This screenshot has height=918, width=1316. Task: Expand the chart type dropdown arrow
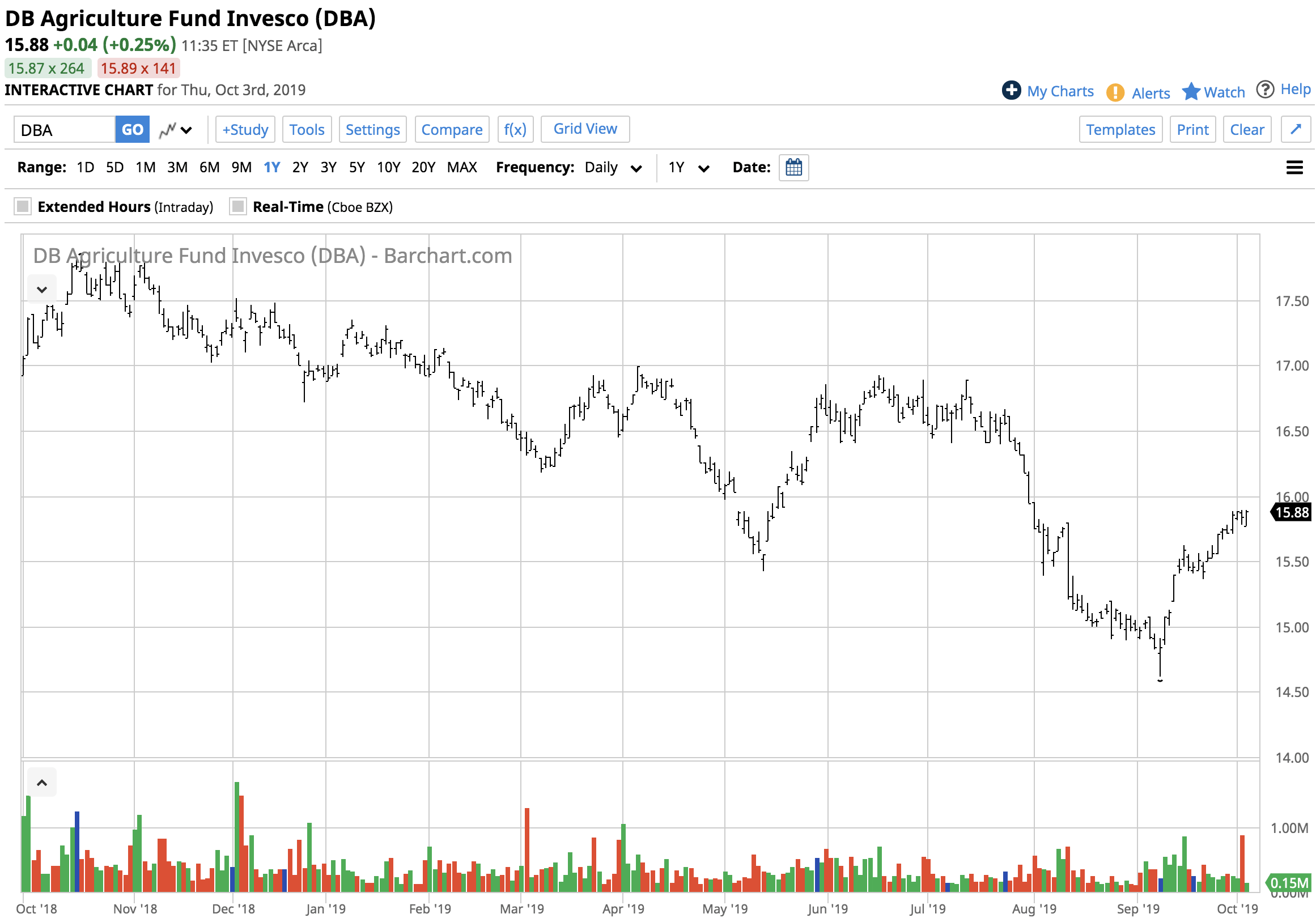click(x=186, y=131)
